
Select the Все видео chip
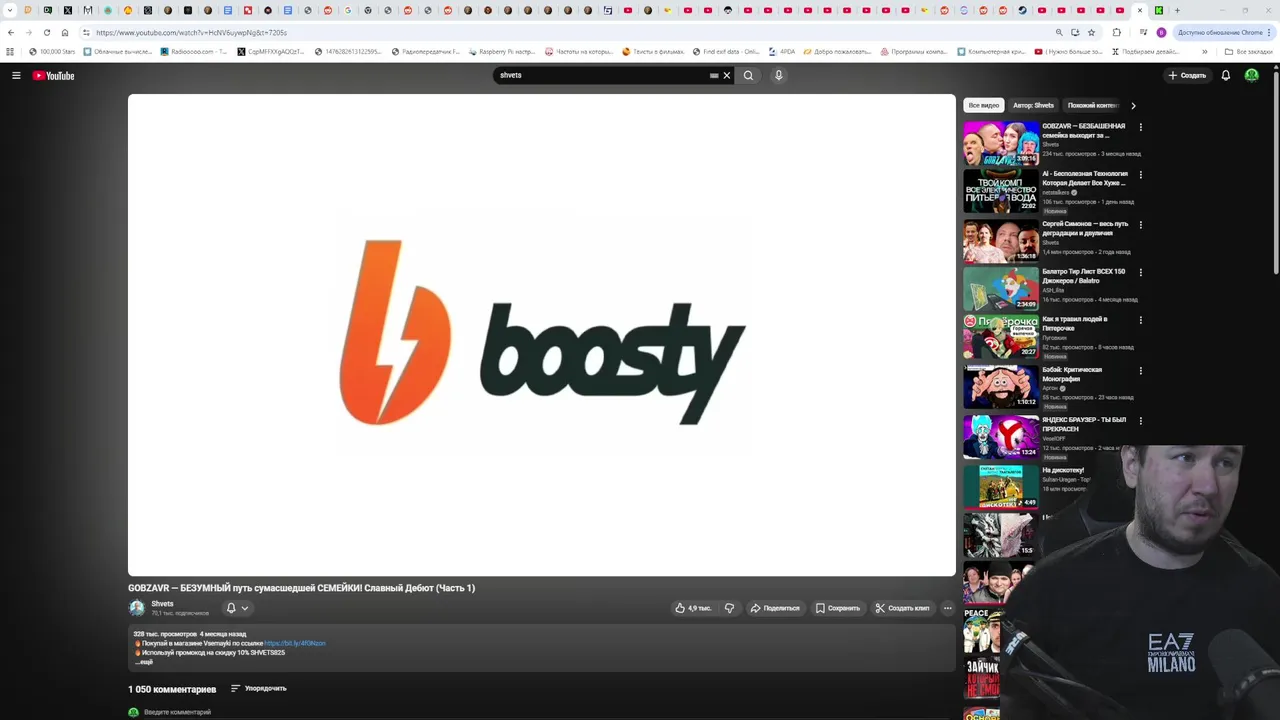coord(983,105)
